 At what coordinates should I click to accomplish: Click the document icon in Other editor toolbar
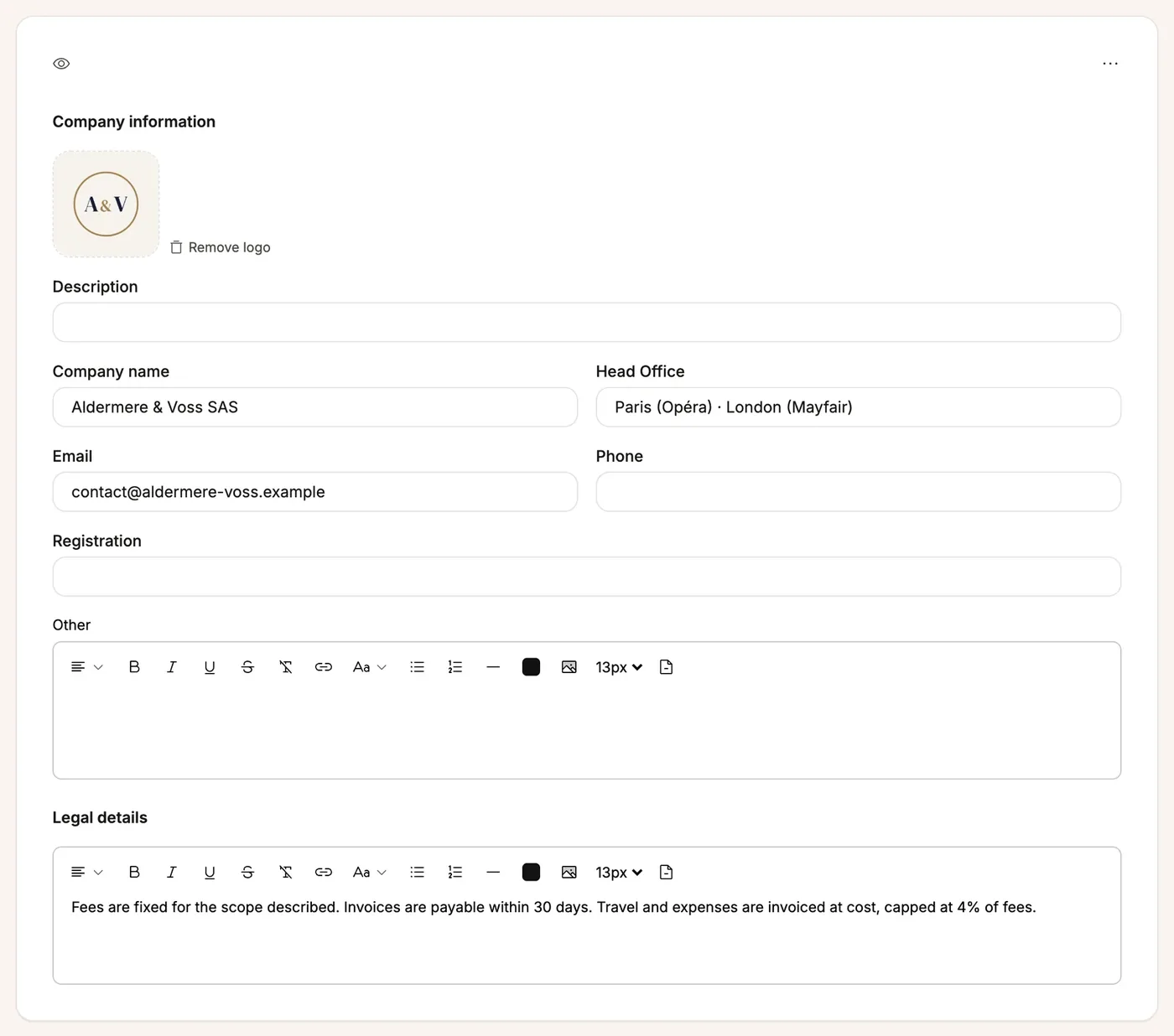667,667
